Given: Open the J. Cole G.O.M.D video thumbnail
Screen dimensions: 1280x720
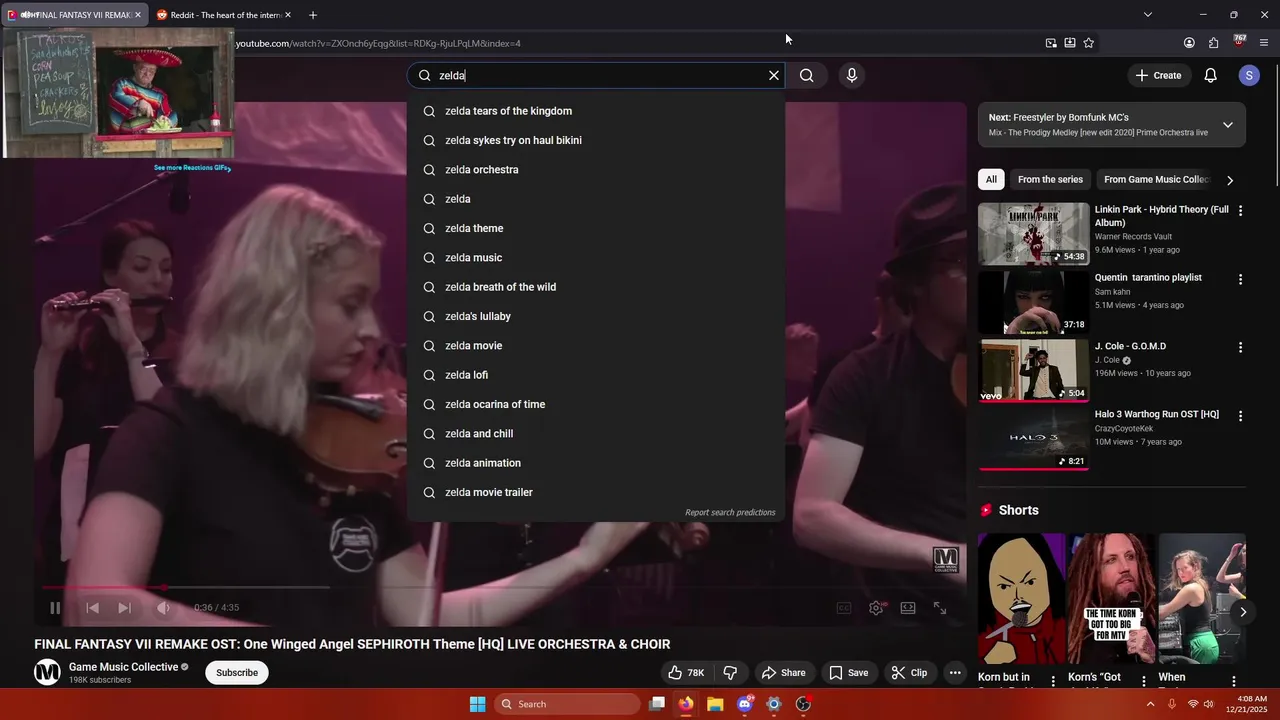Looking at the screenshot, I should 1033,370.
